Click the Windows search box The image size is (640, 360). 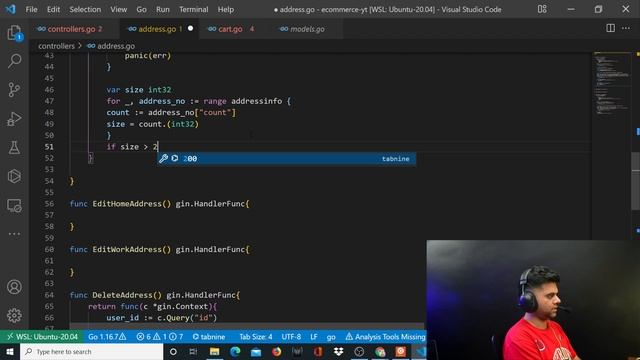pyautogui.click(x=91, y=351)
